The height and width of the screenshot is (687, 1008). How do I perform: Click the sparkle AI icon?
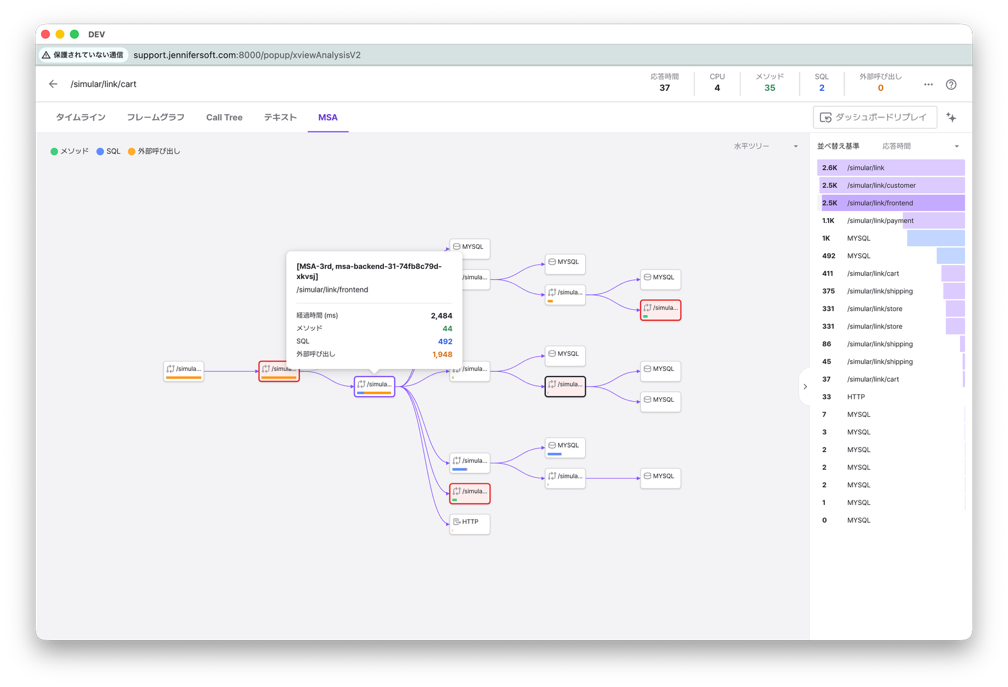click(x=951, y=117)
